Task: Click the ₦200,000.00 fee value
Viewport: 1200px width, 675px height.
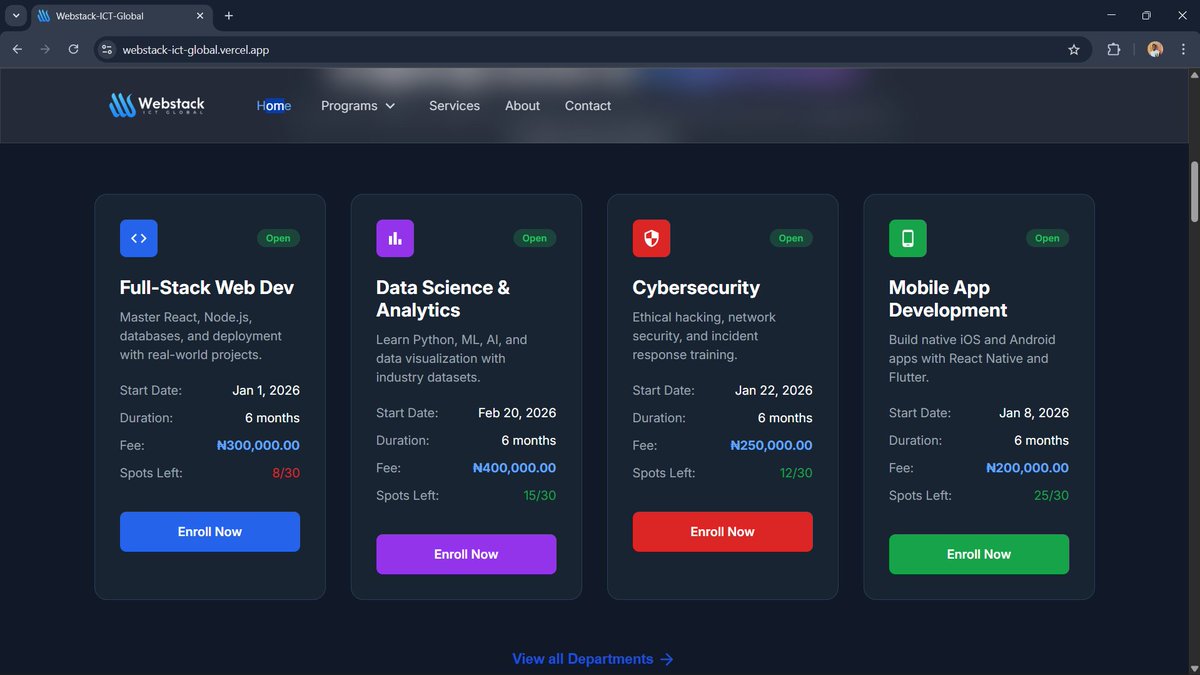Action: tap(1027, 467)
